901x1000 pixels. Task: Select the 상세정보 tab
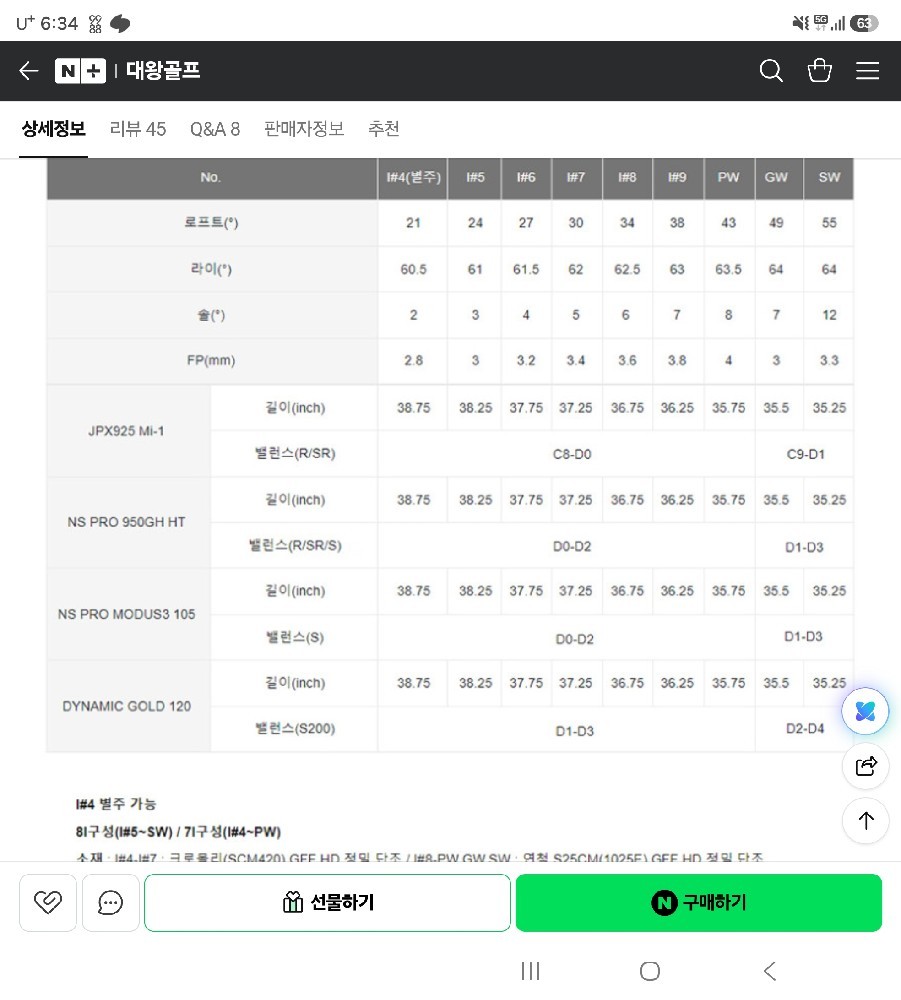(x=54, y=129)
